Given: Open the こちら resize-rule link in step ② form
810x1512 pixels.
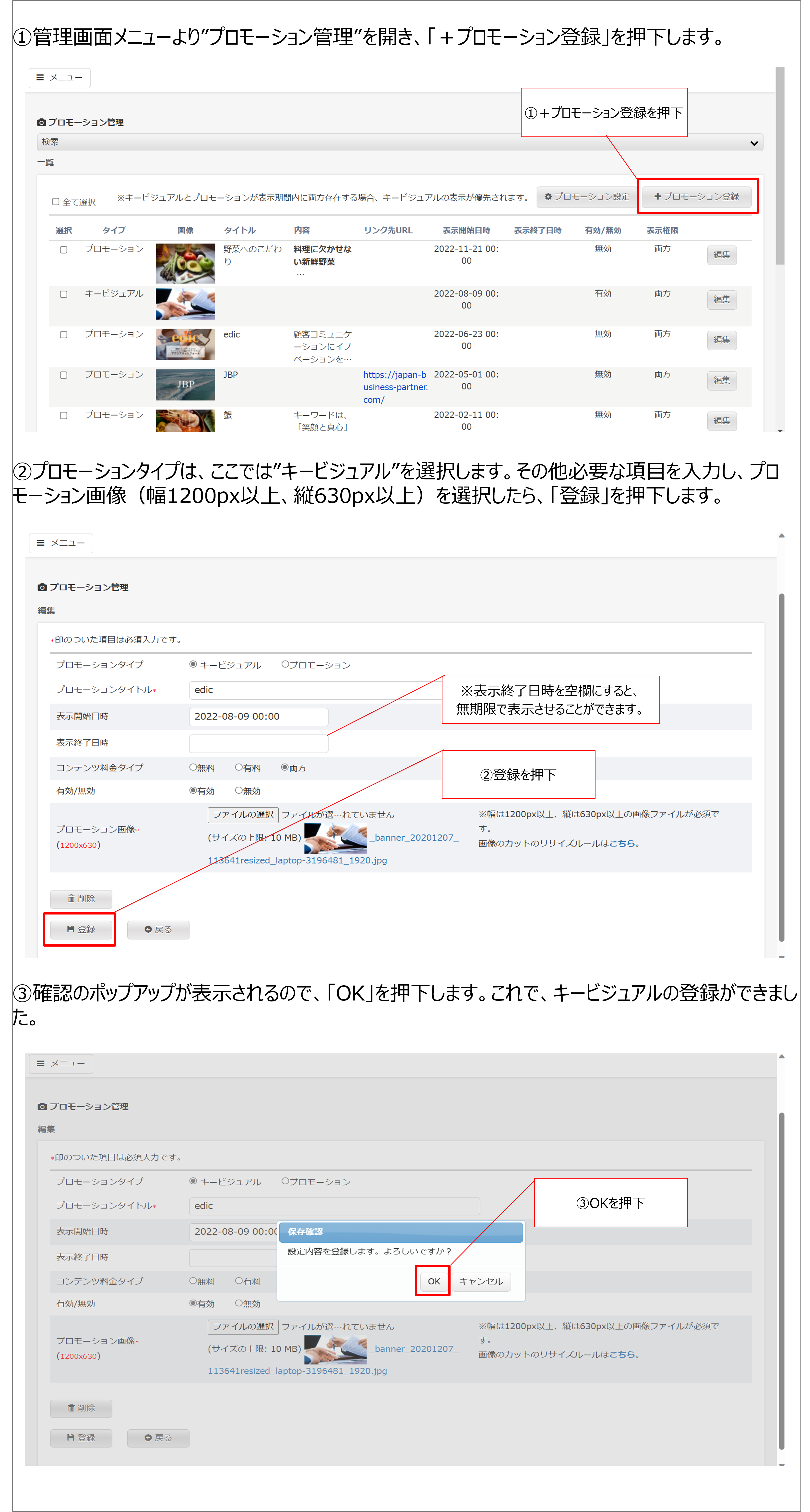Looking at the screenshot, I should [x=622, y=843].
